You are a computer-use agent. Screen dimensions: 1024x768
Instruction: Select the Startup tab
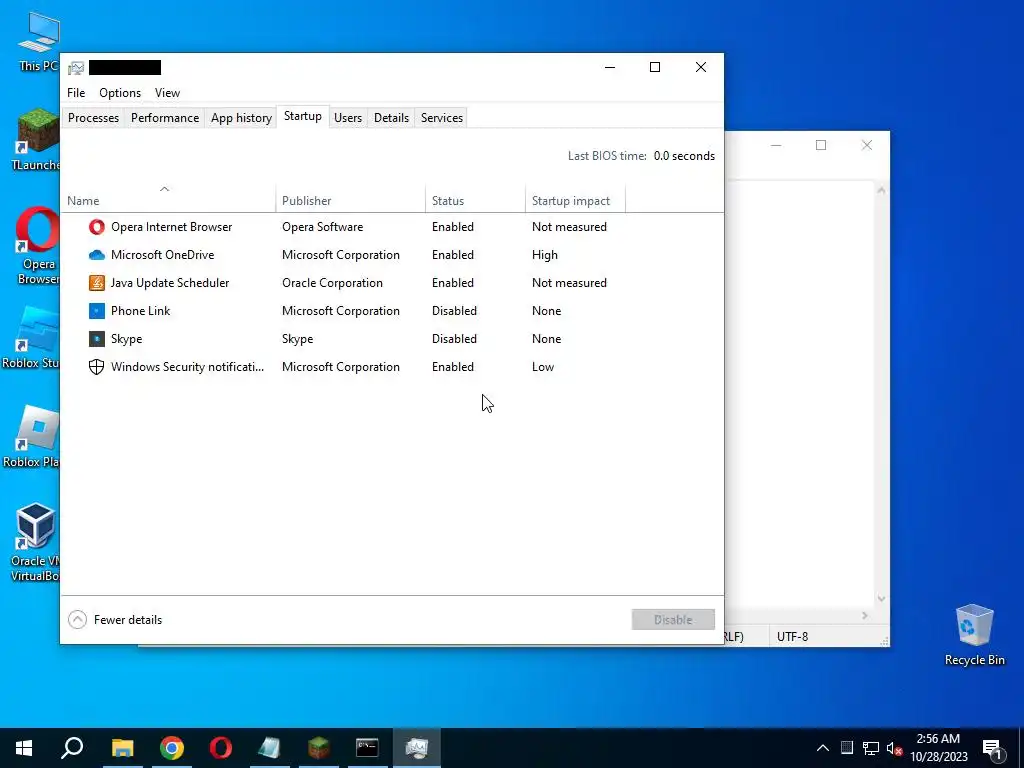coord(302,116)
